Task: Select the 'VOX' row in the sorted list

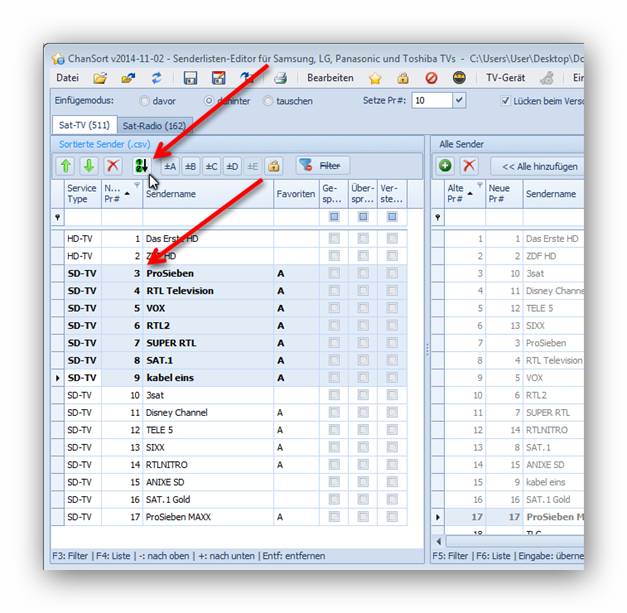Action: coord(230,308)
